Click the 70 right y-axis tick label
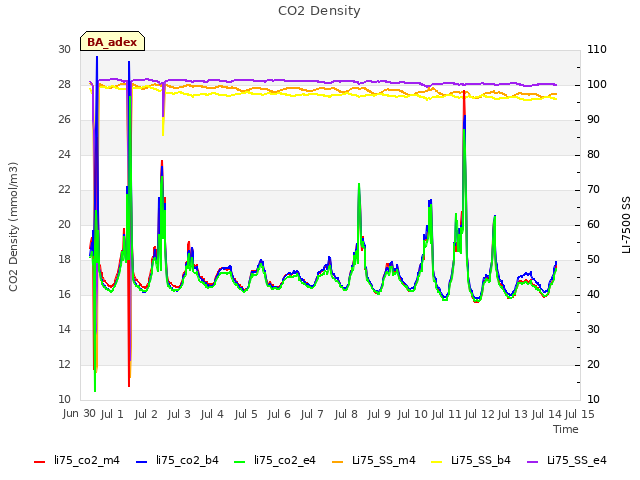This screenshot has height=480, width=640. tap(593, 190)
